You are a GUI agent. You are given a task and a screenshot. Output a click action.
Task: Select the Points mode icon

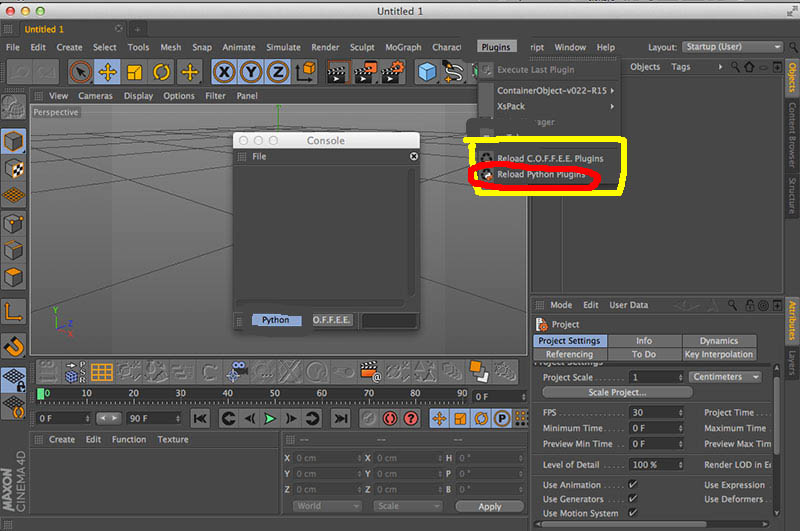coord(13,223)
